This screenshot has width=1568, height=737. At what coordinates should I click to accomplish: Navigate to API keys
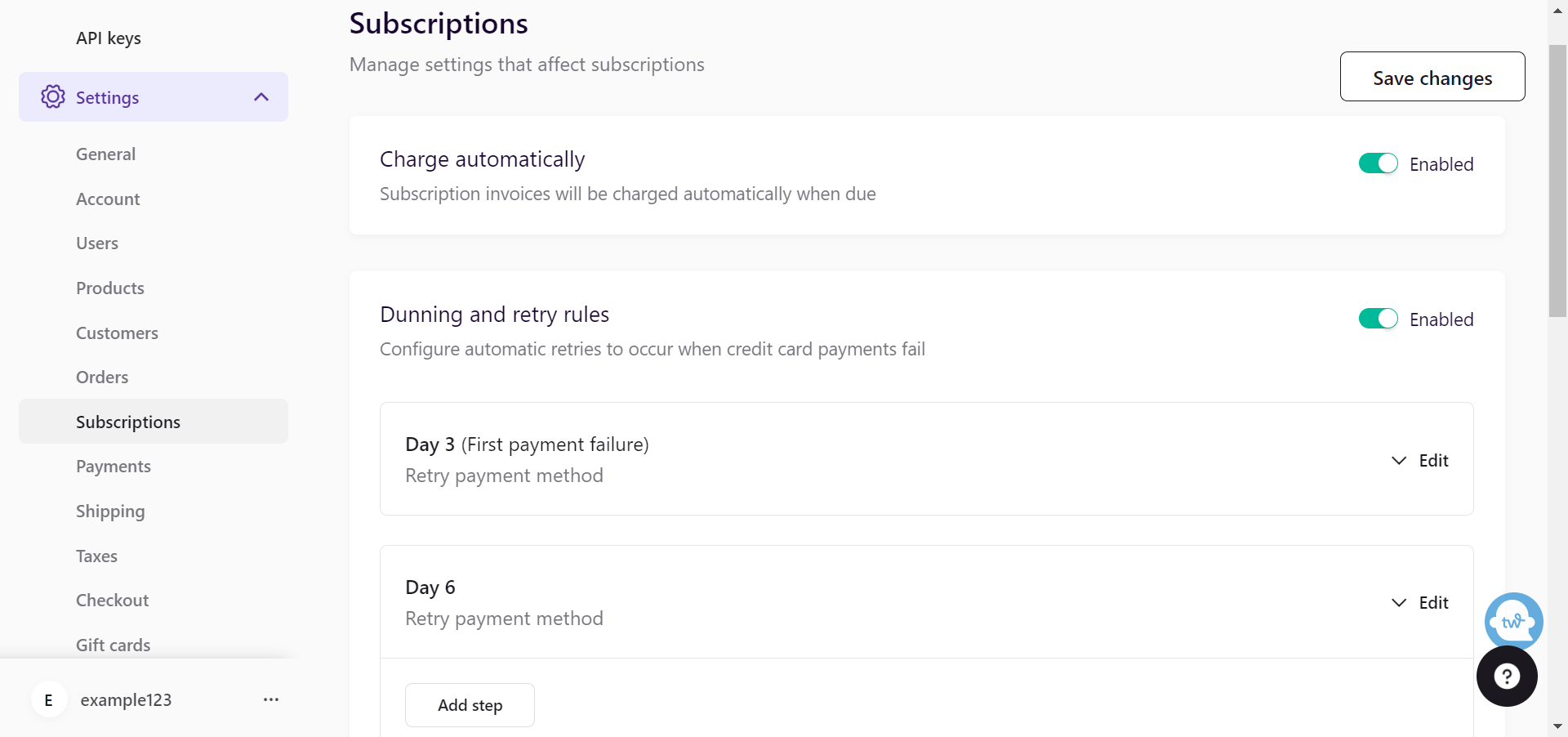(109, 38)
